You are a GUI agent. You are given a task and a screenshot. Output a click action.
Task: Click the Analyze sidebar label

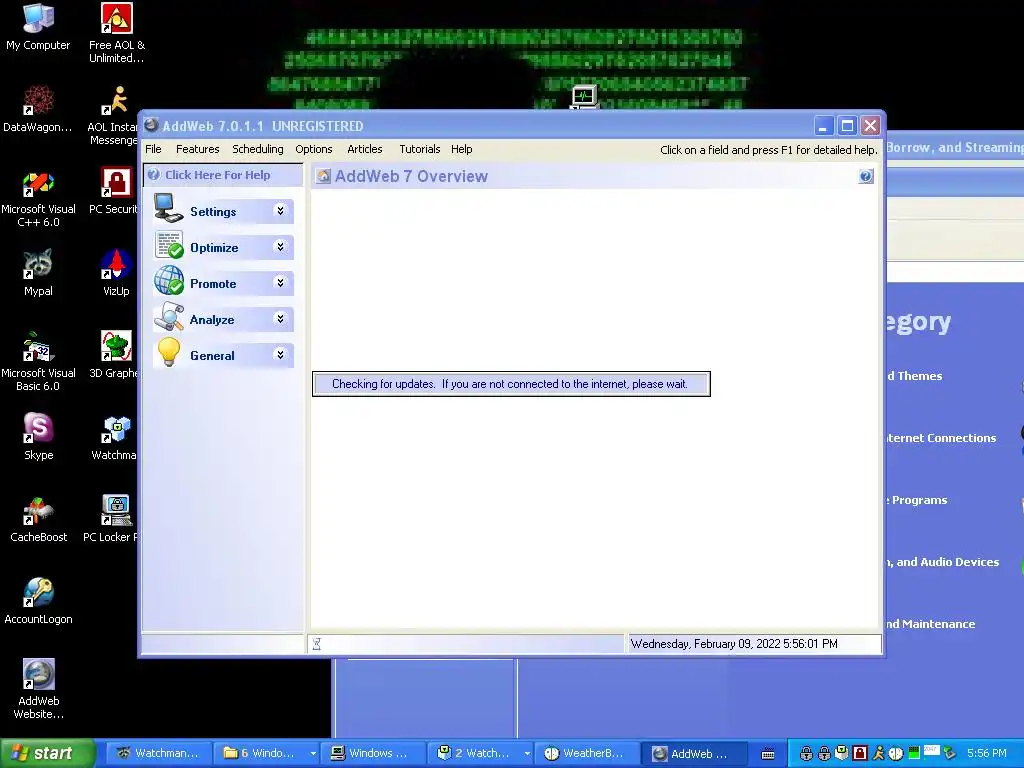coord(212,319)
